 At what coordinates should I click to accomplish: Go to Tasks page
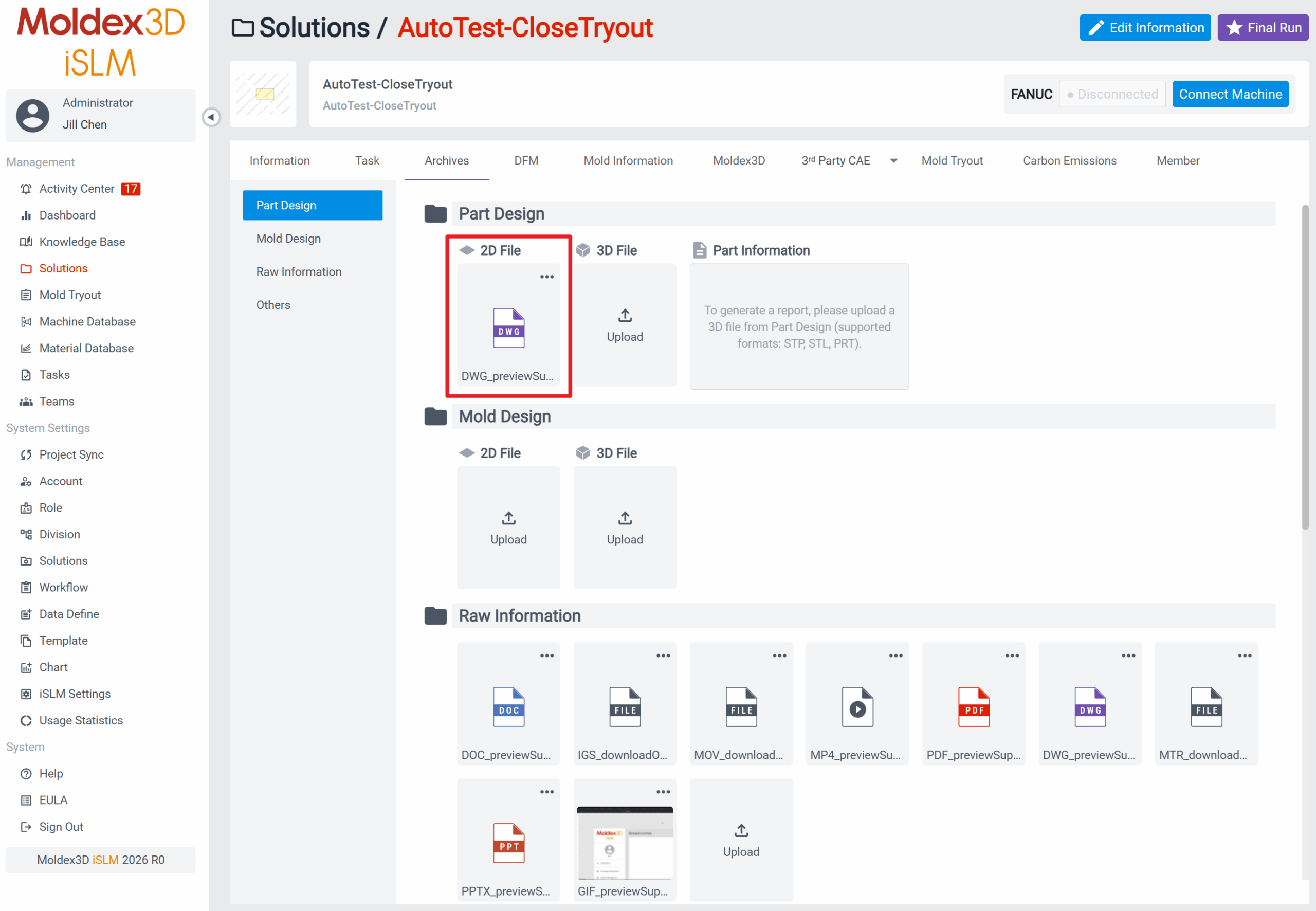pyautogui.click(x=54, y=375)
